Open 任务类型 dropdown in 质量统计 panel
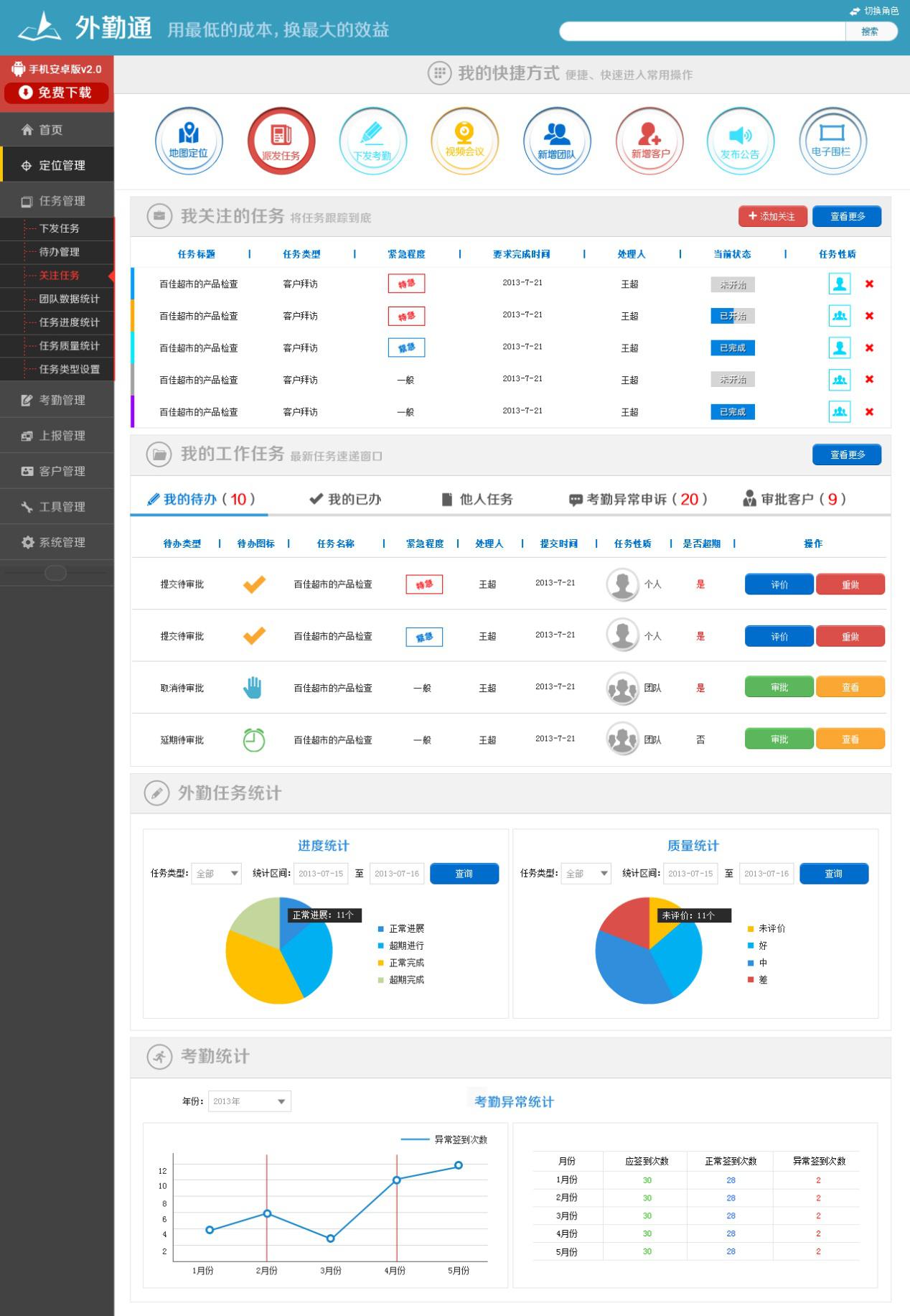 coord(586,874)
